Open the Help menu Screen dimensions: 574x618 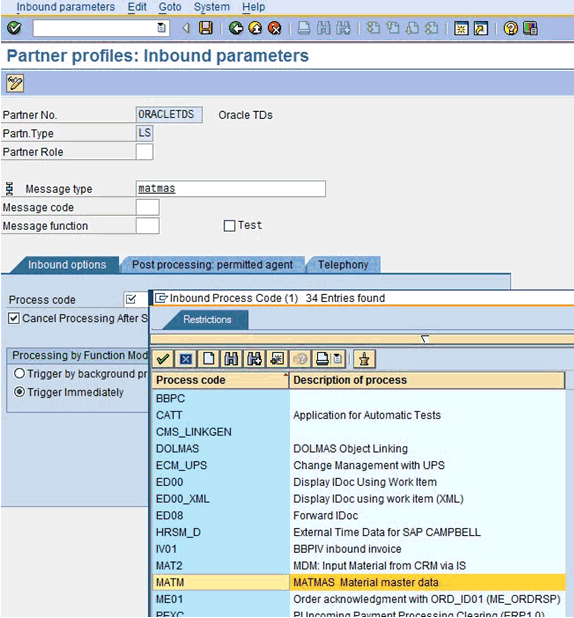(x=253, y=7)
